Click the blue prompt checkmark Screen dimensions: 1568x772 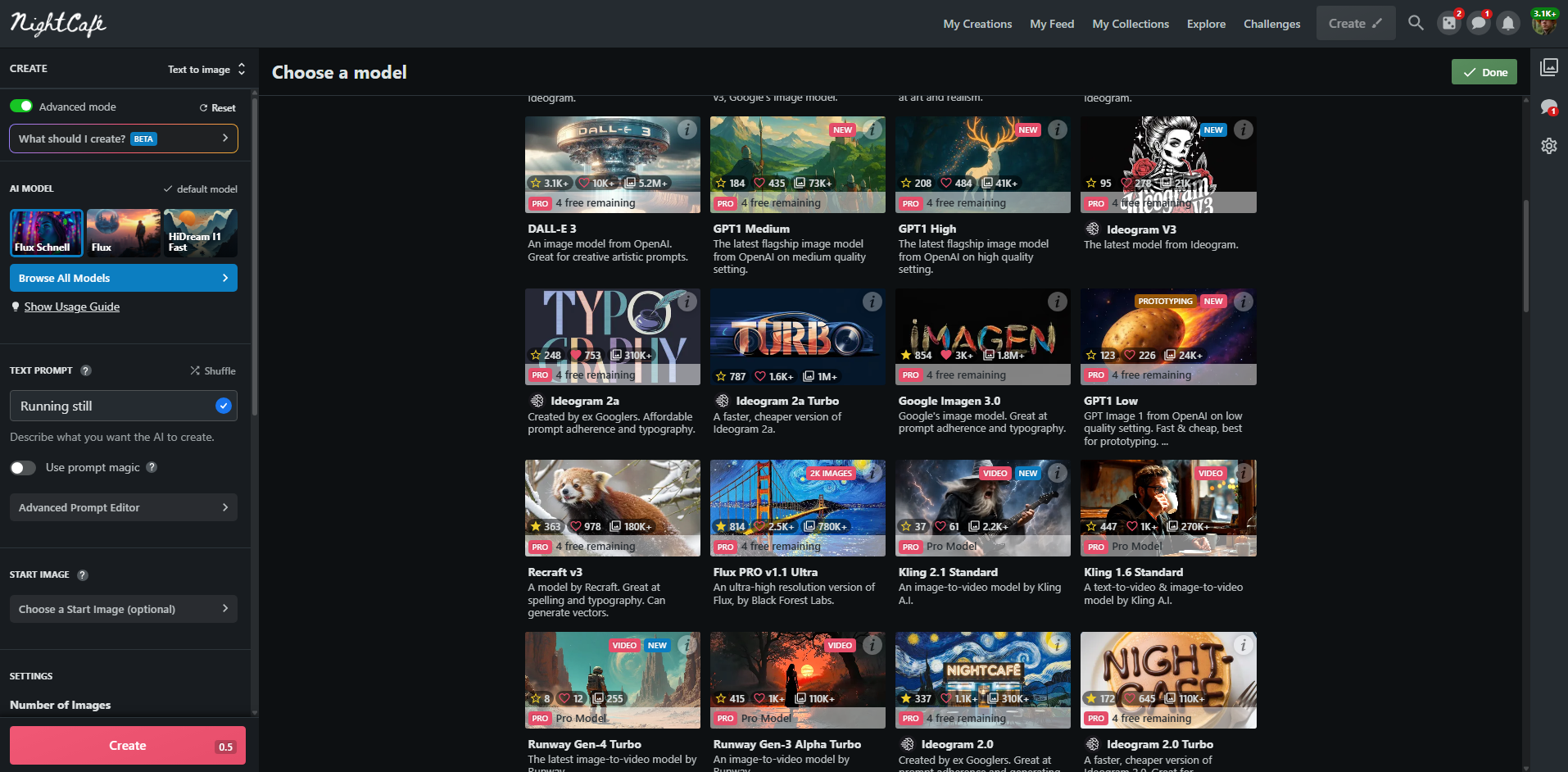click(223, 406)
